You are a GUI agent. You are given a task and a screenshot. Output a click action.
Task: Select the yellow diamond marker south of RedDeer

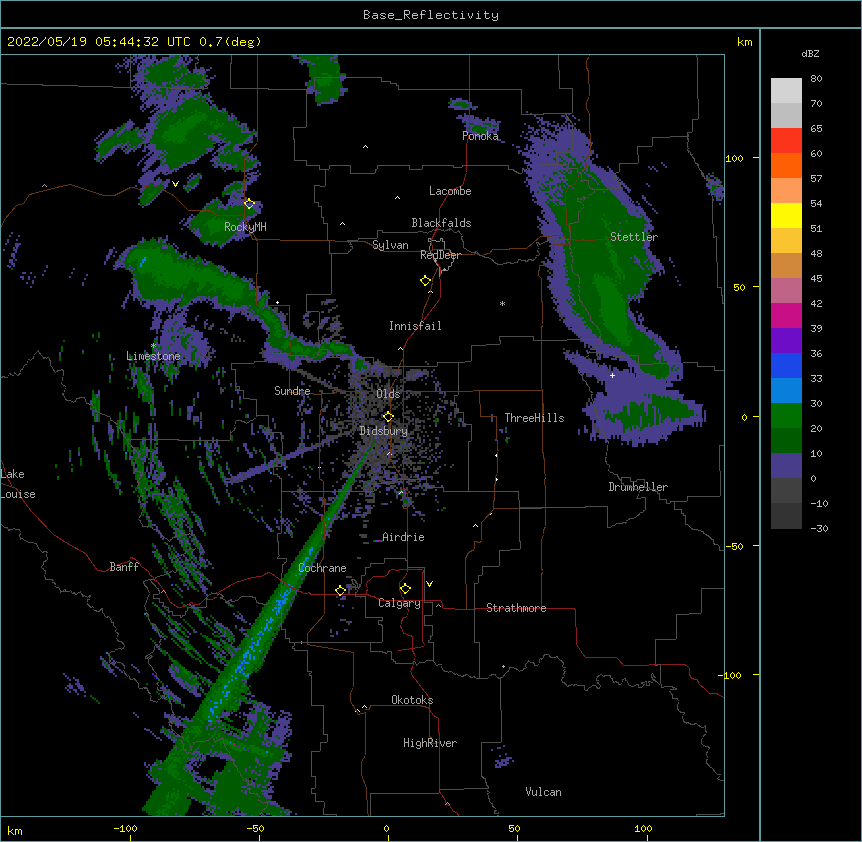tap(425, 281)
